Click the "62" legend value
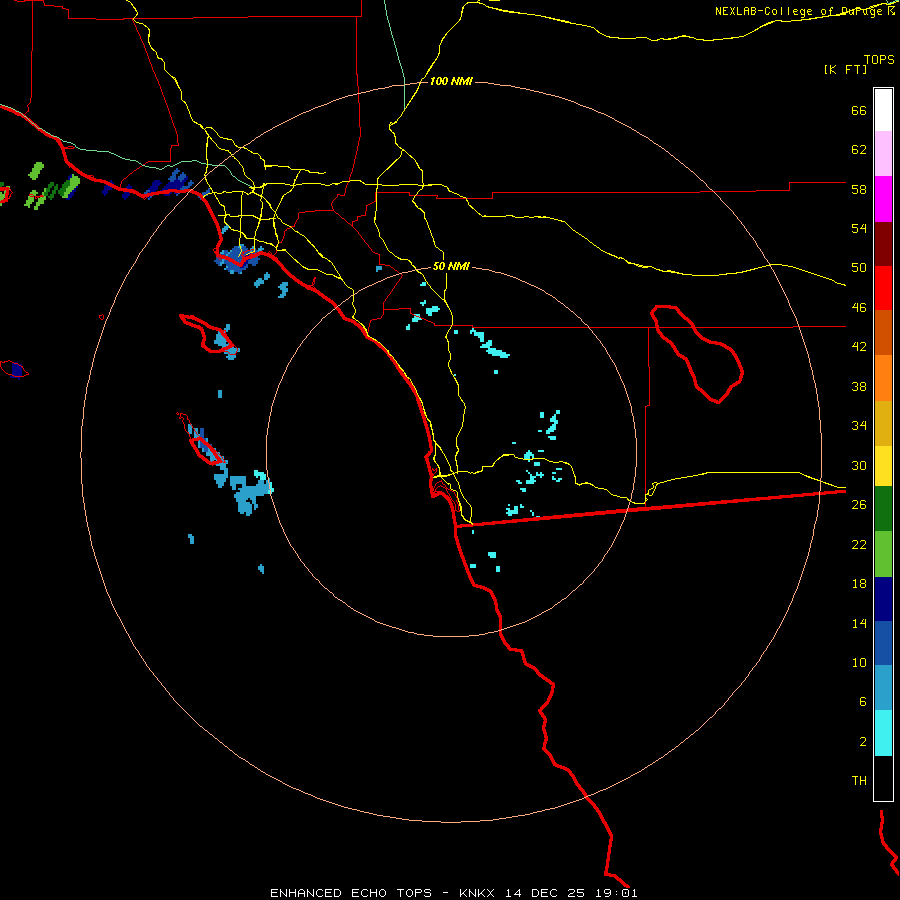The height and width of the screenshot is (900, 900). 859,150
